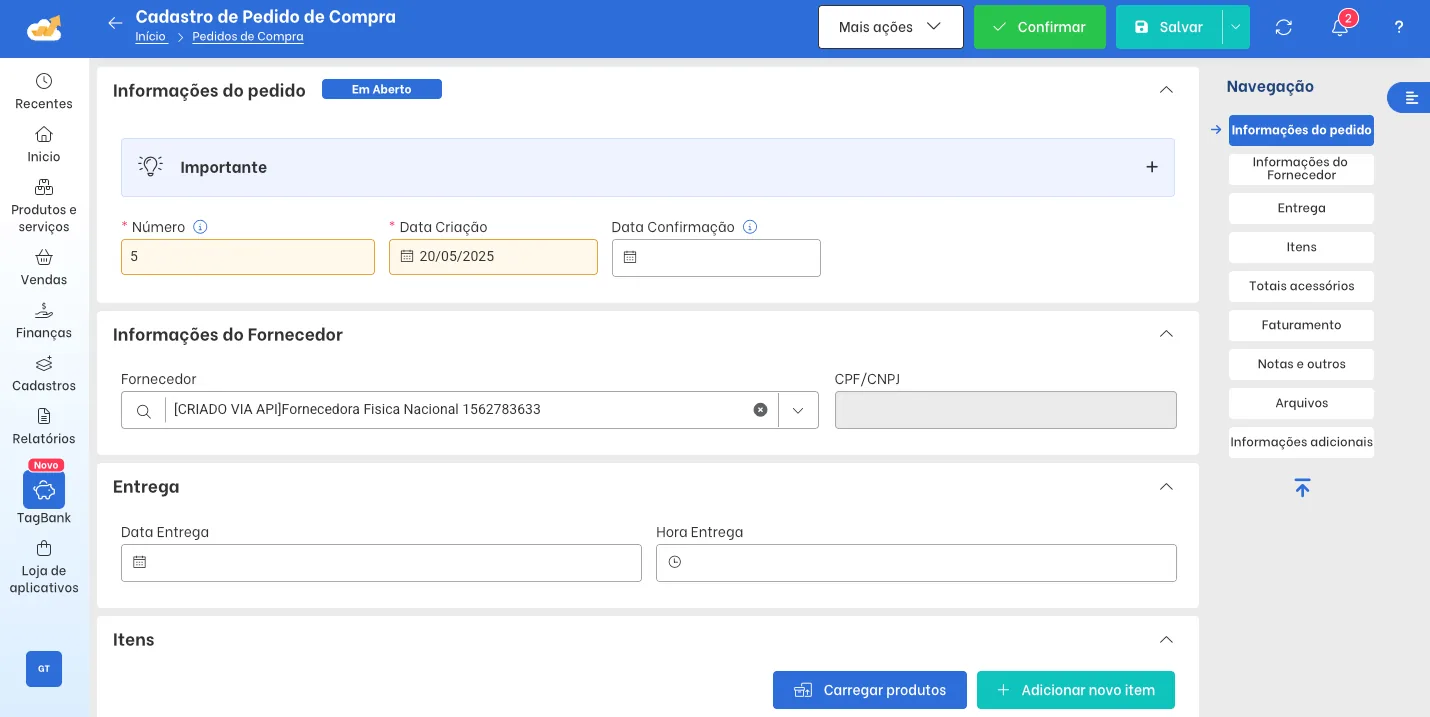Expand the Importante notice with plus

[1152, 167]
